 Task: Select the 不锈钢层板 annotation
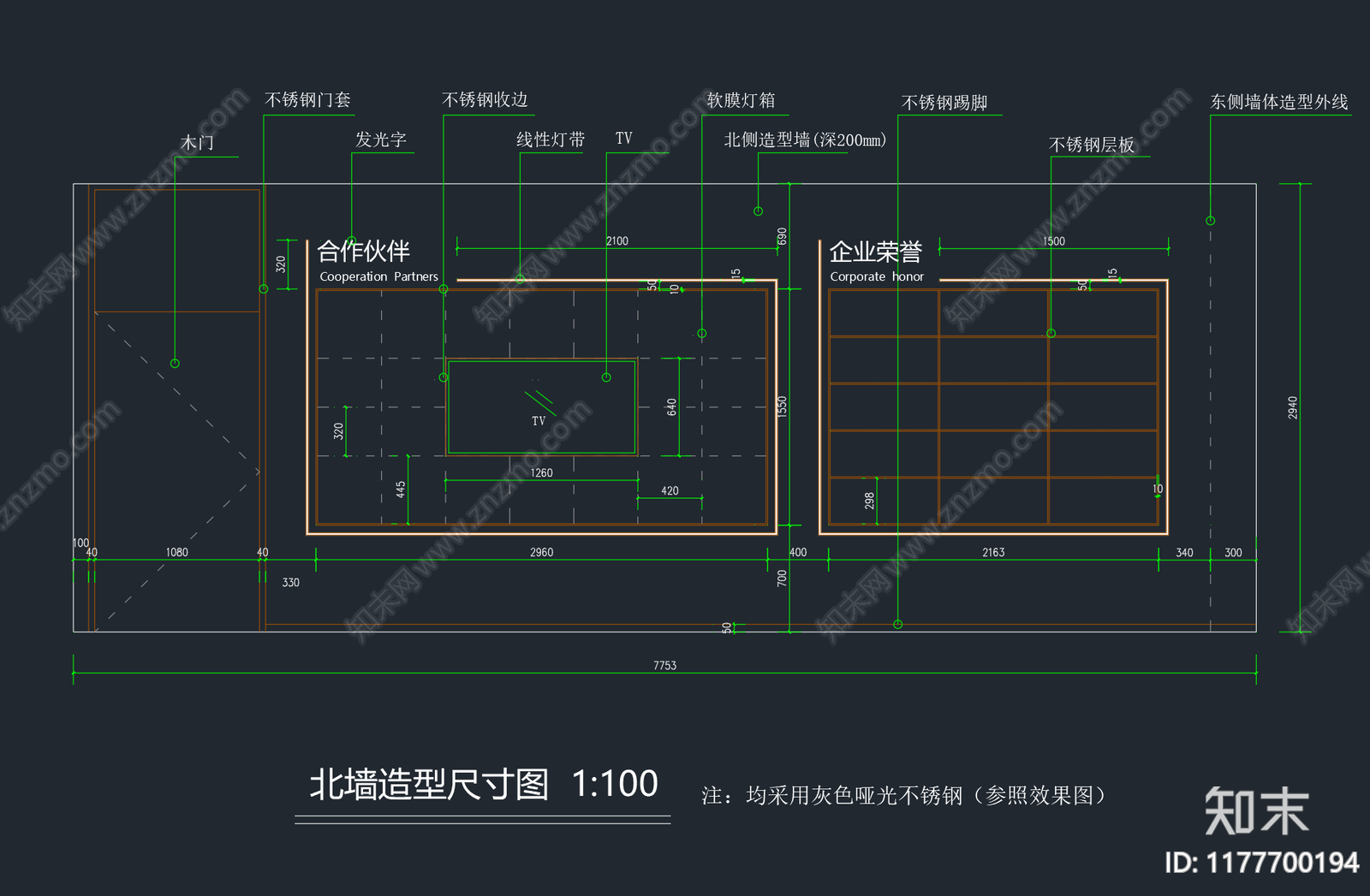point(1092,145)
